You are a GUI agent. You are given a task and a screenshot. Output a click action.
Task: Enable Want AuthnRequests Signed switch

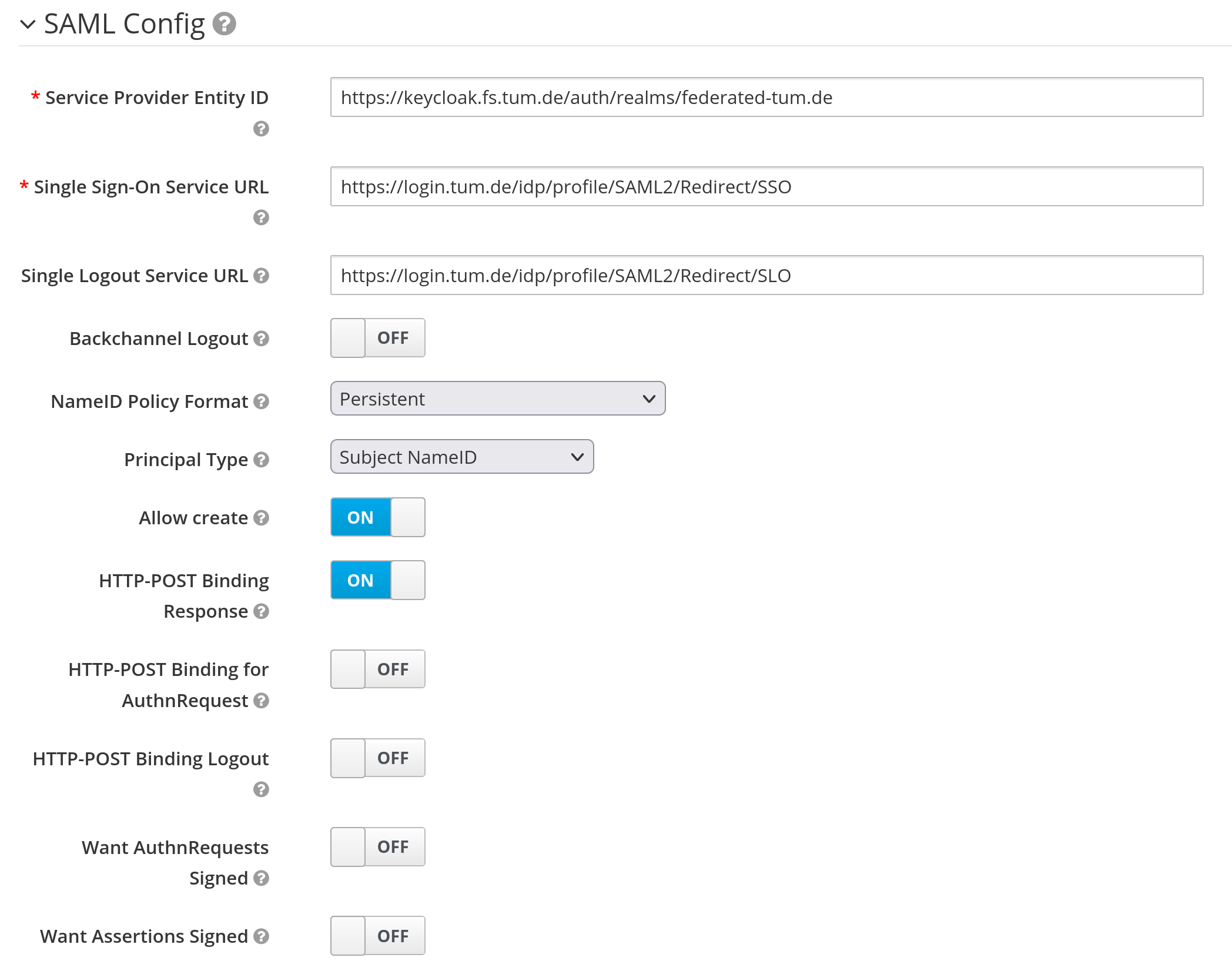[377, 847]
